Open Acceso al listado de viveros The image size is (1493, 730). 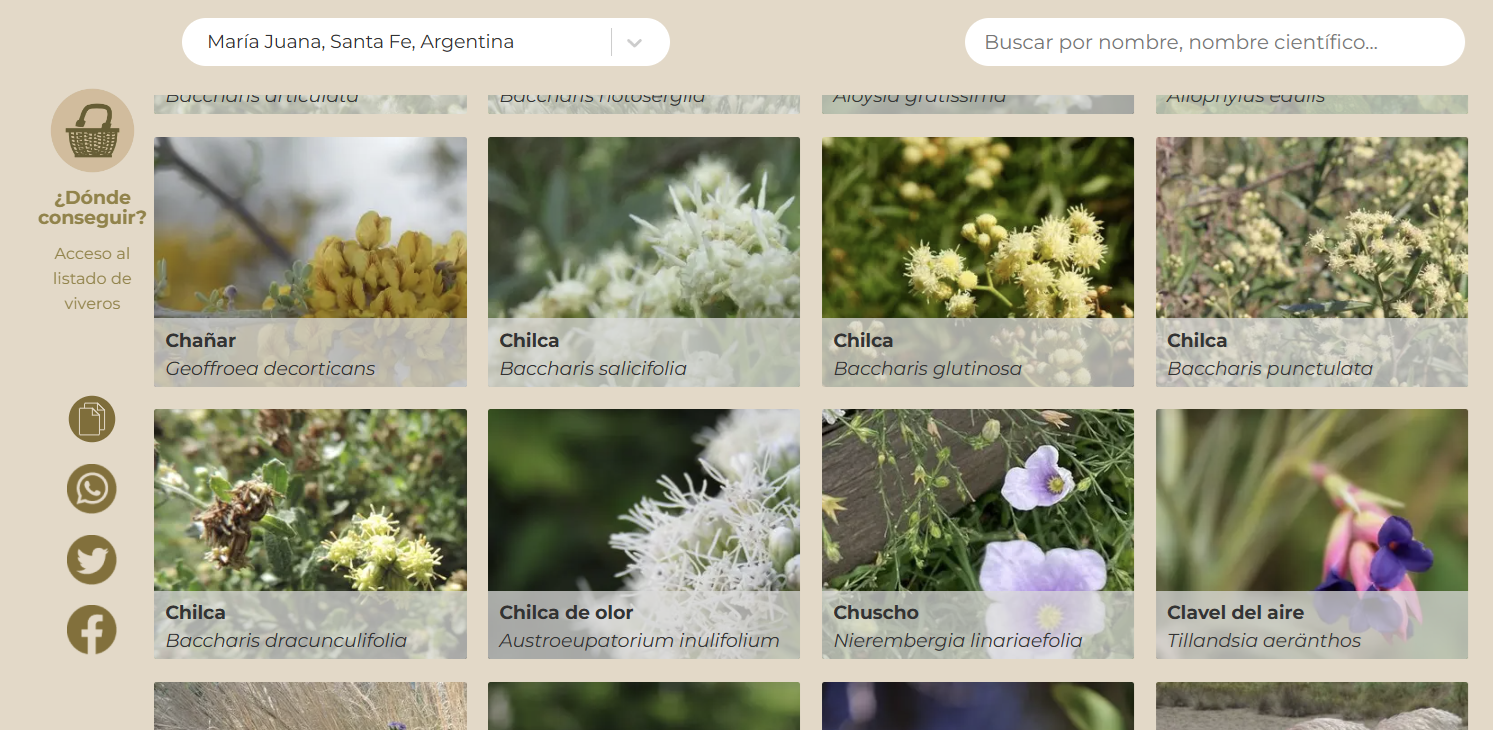[92, 278]
